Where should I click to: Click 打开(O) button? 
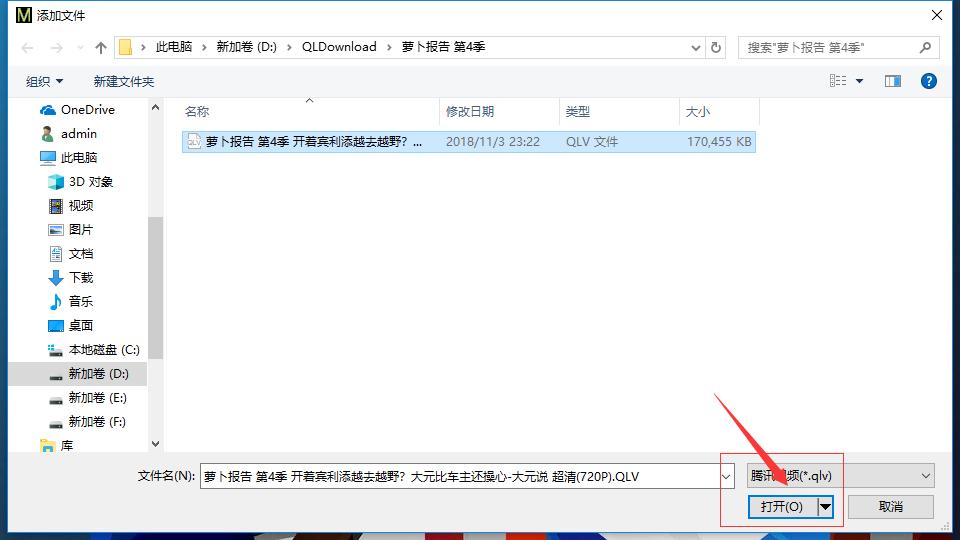pos(782,507)
